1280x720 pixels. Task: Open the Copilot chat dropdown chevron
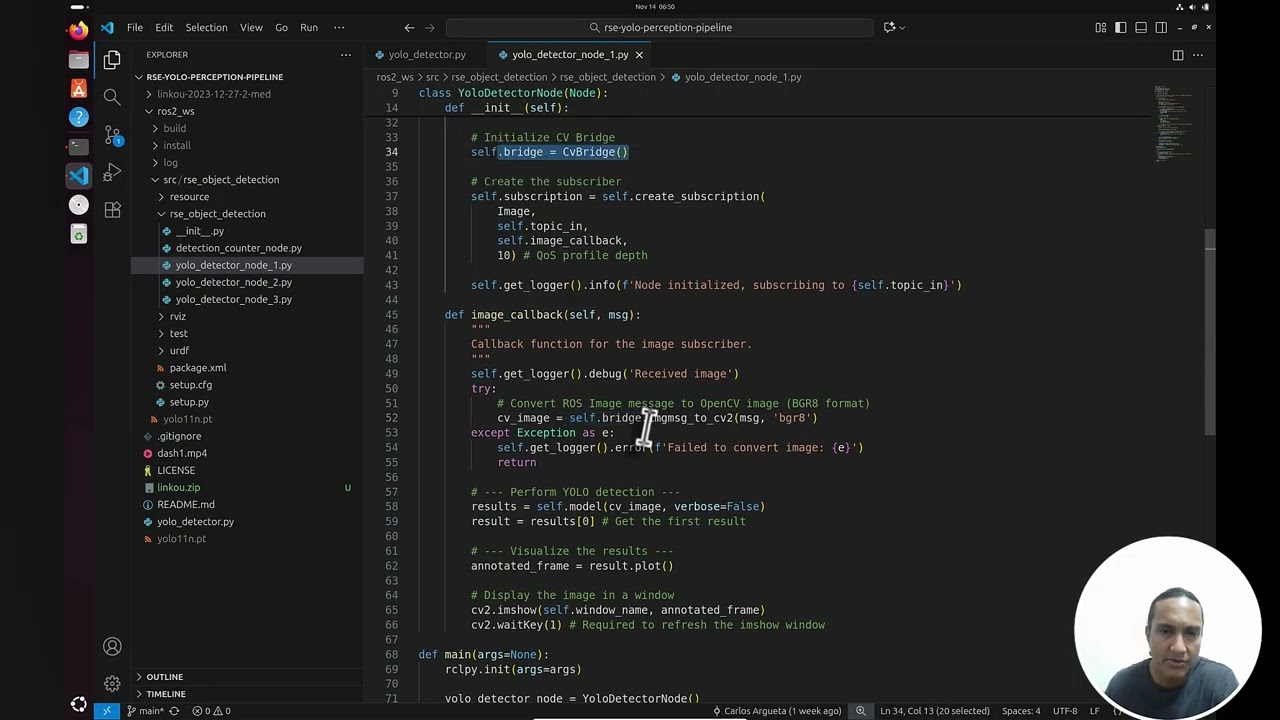pyautogui.click(x=902, y=27)
